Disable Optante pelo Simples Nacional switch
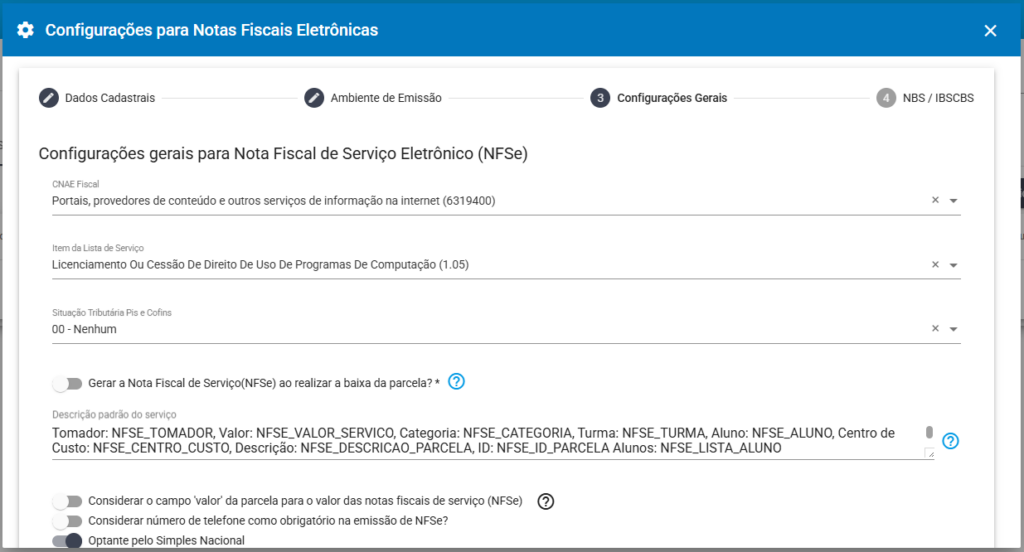Image resolution: width=1024 pixels, height=552 pixels. point(67,541)
